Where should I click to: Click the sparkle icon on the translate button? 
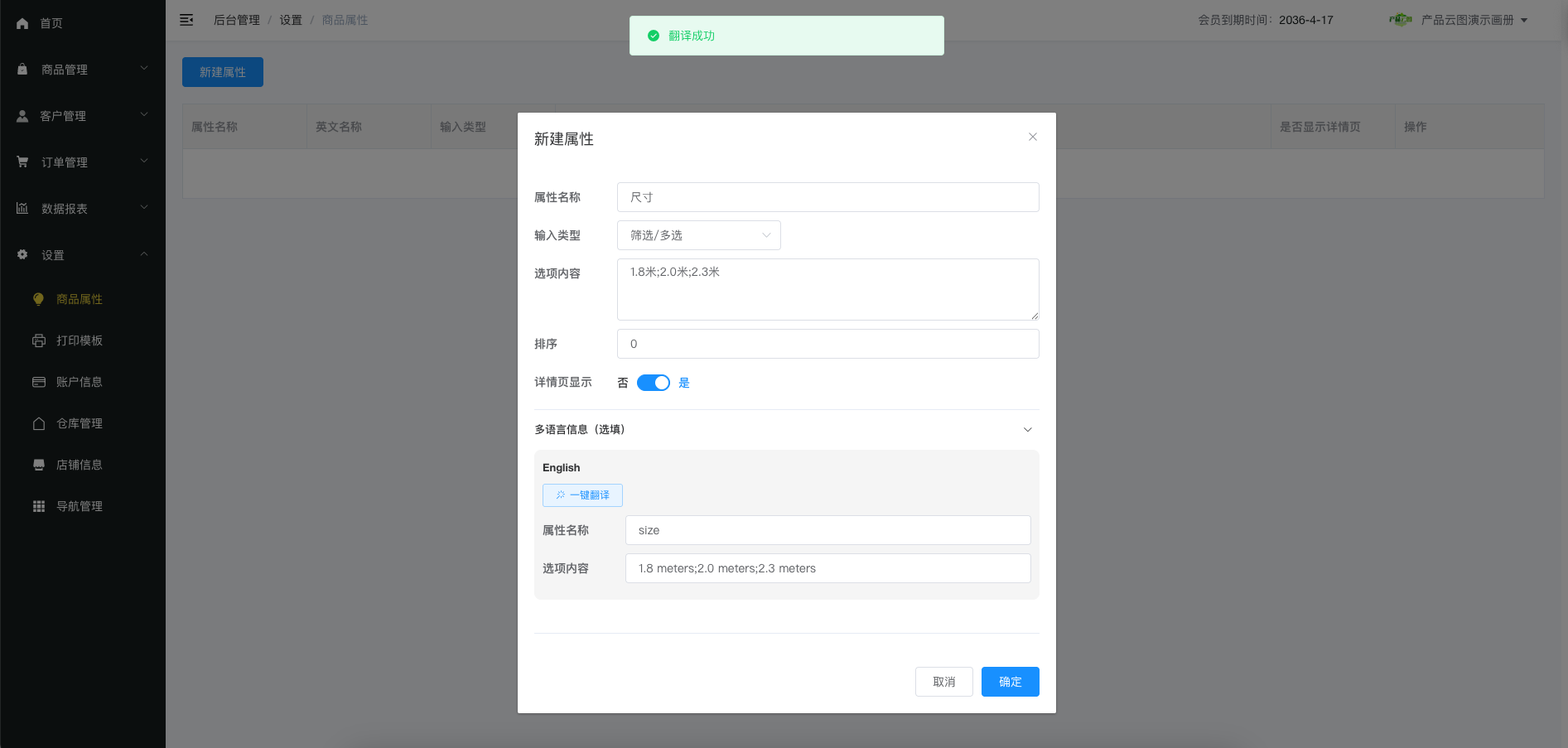(561, 495)
